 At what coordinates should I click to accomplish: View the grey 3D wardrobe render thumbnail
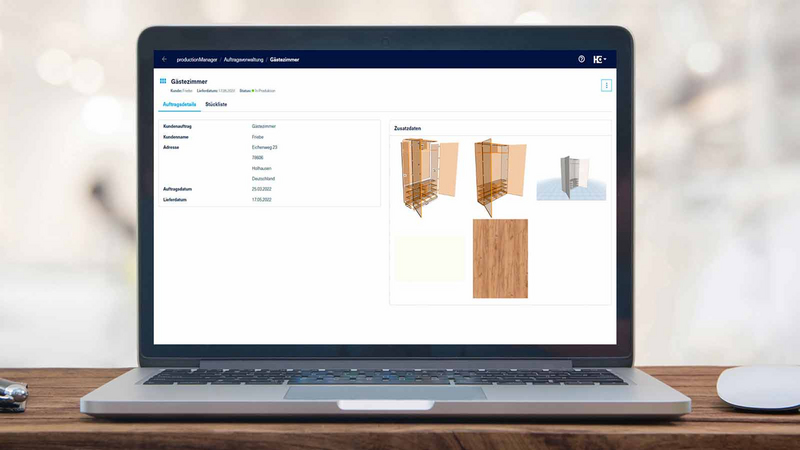pyautogui.click(x=571, y=177)
